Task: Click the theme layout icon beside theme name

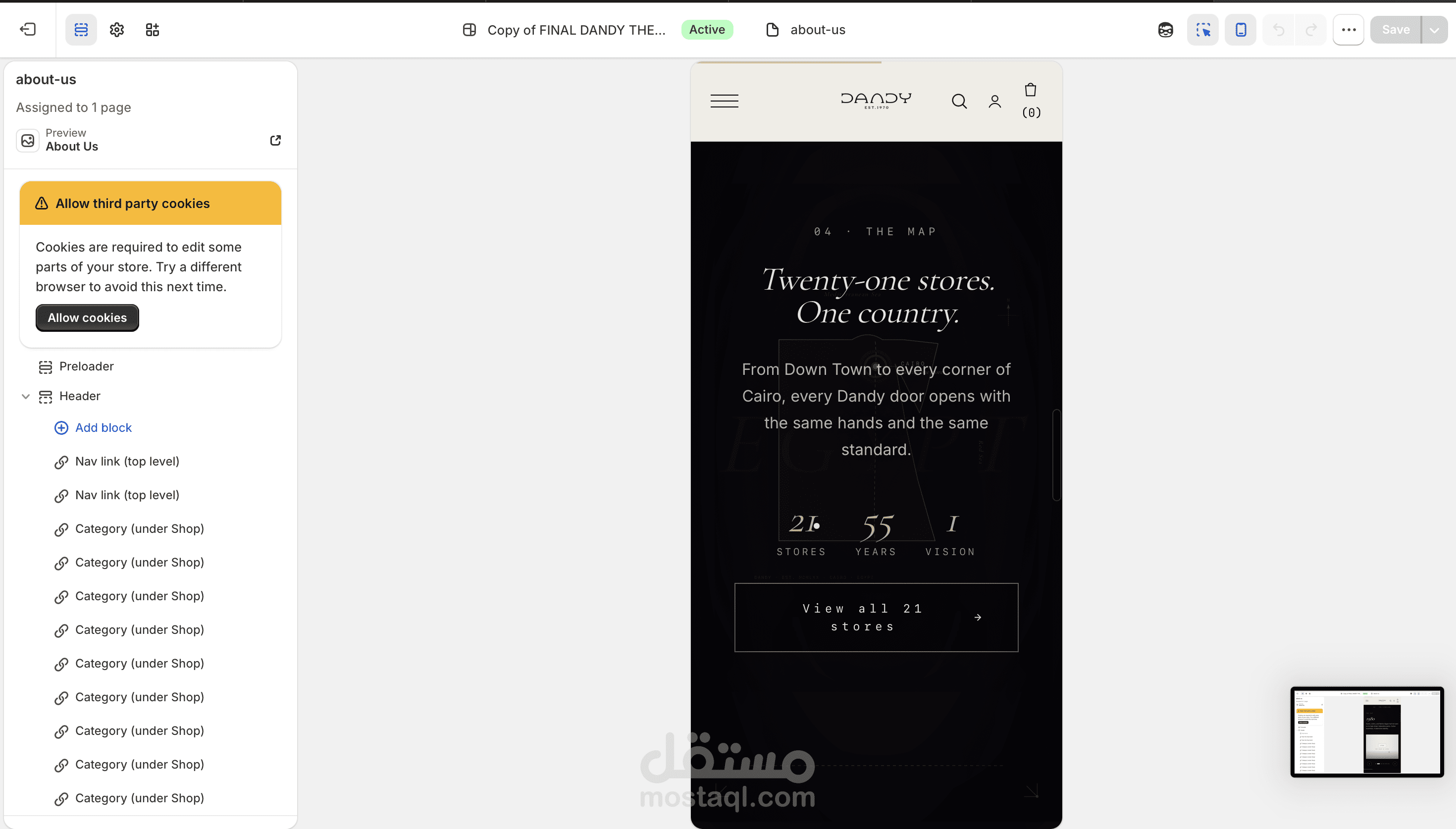Action: [x=469, y=30]
